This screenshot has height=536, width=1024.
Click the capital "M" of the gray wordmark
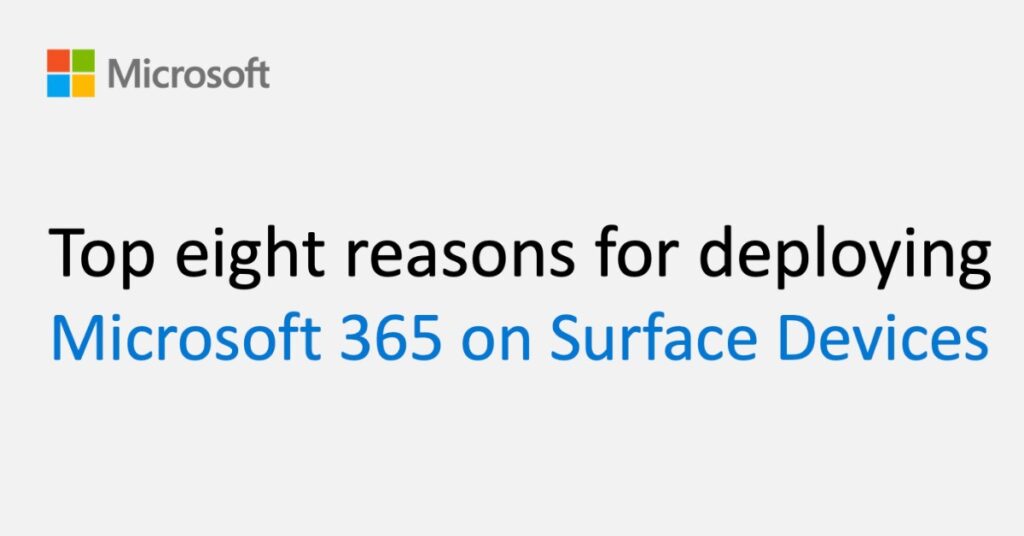[123, 75]
